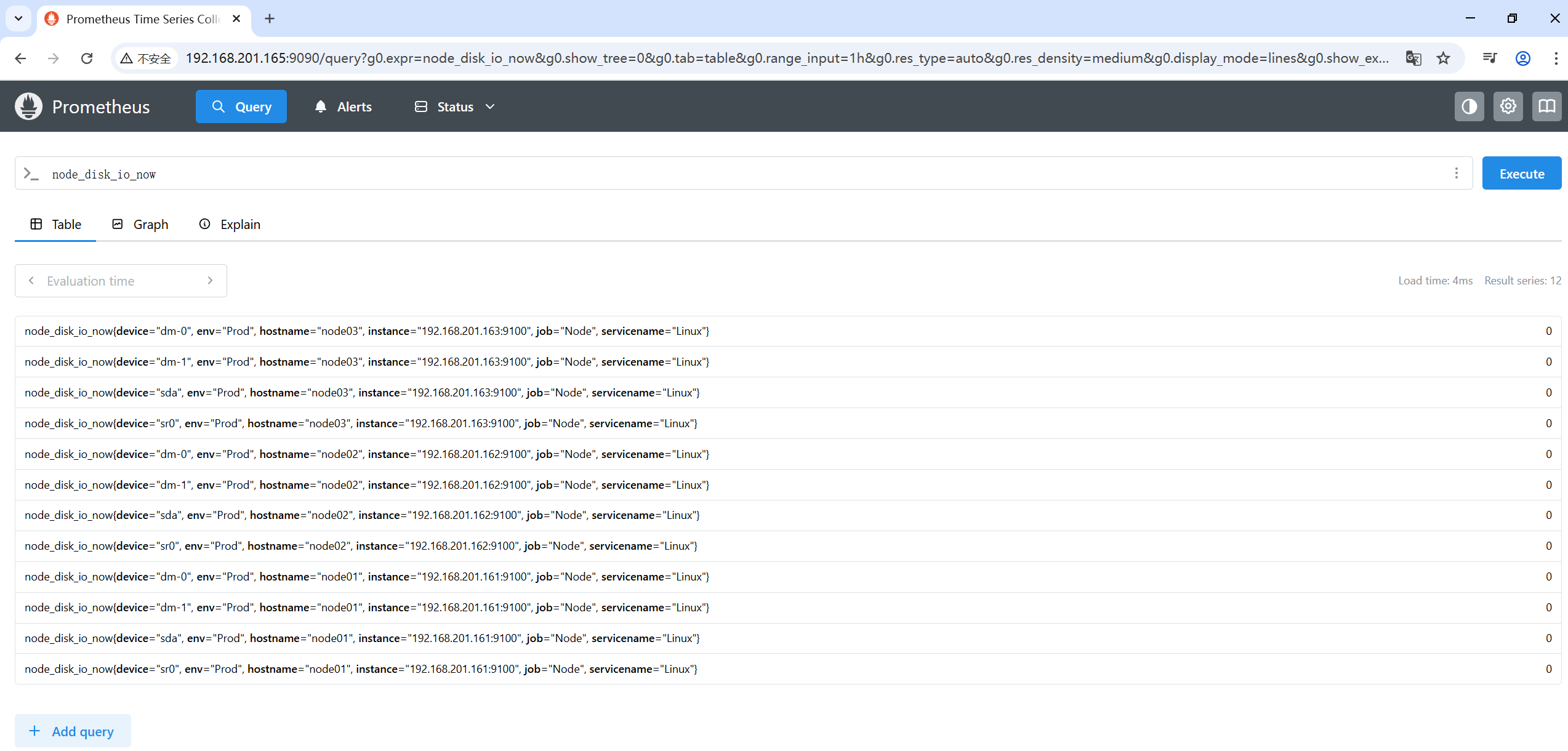
Task: Step evaluation time backward with left chevron
Action: (x=31, y=281)
